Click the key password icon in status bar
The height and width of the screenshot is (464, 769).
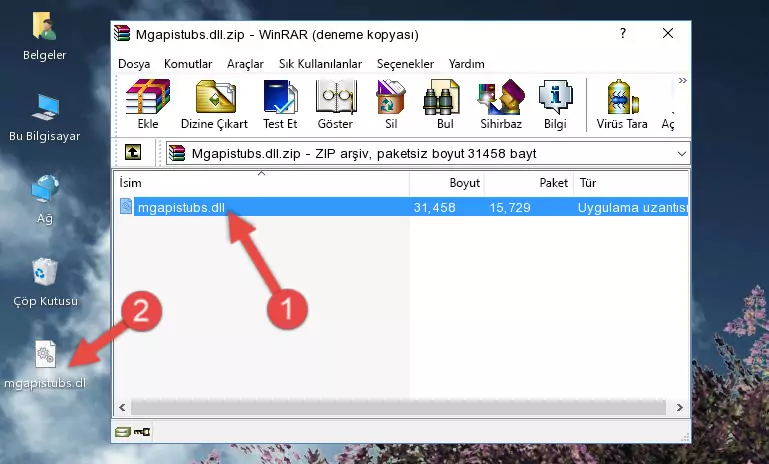point(142,432)
